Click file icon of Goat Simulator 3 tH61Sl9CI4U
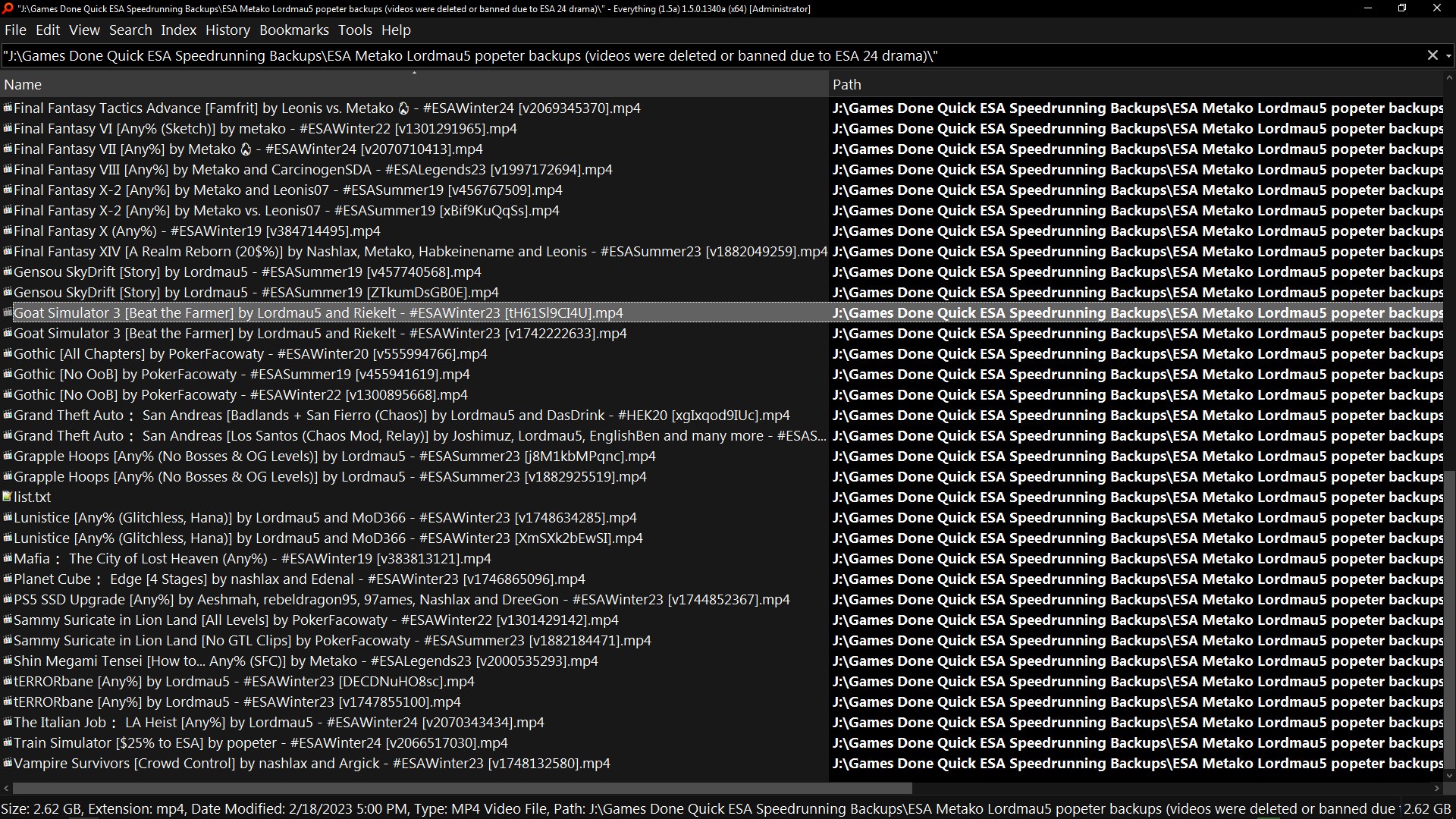Image resolution: width=1456 pixels, height=819 pixels. [x=8, y=312]
